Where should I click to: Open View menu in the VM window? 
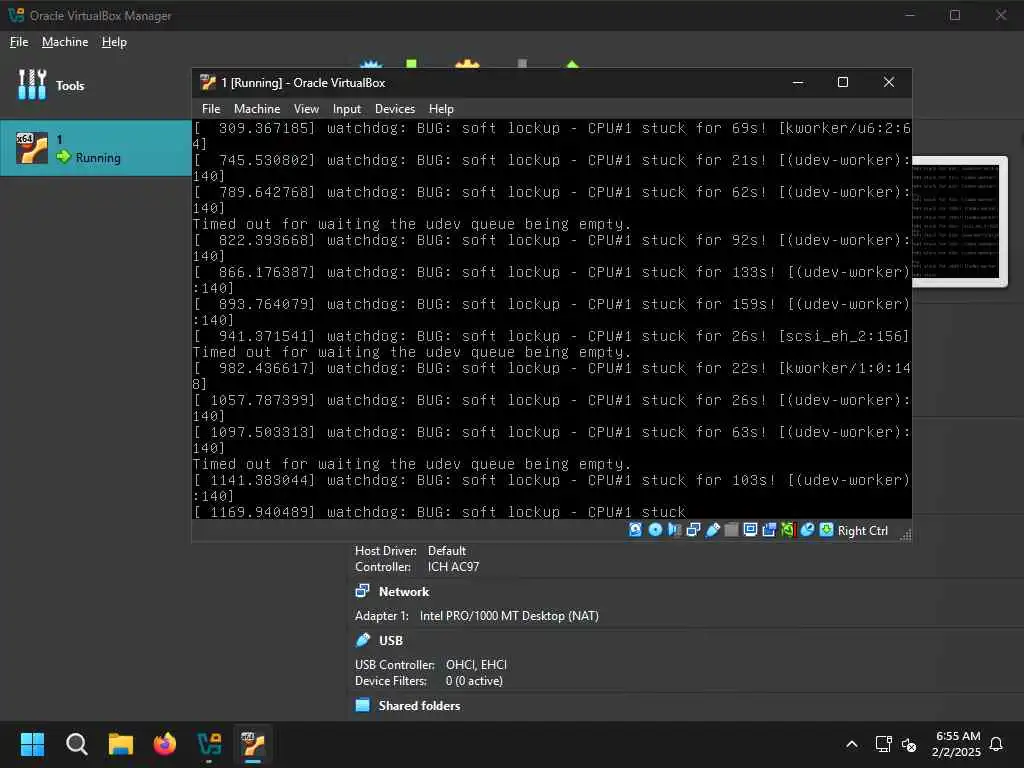pyautogui.click(x=306, y=109)
